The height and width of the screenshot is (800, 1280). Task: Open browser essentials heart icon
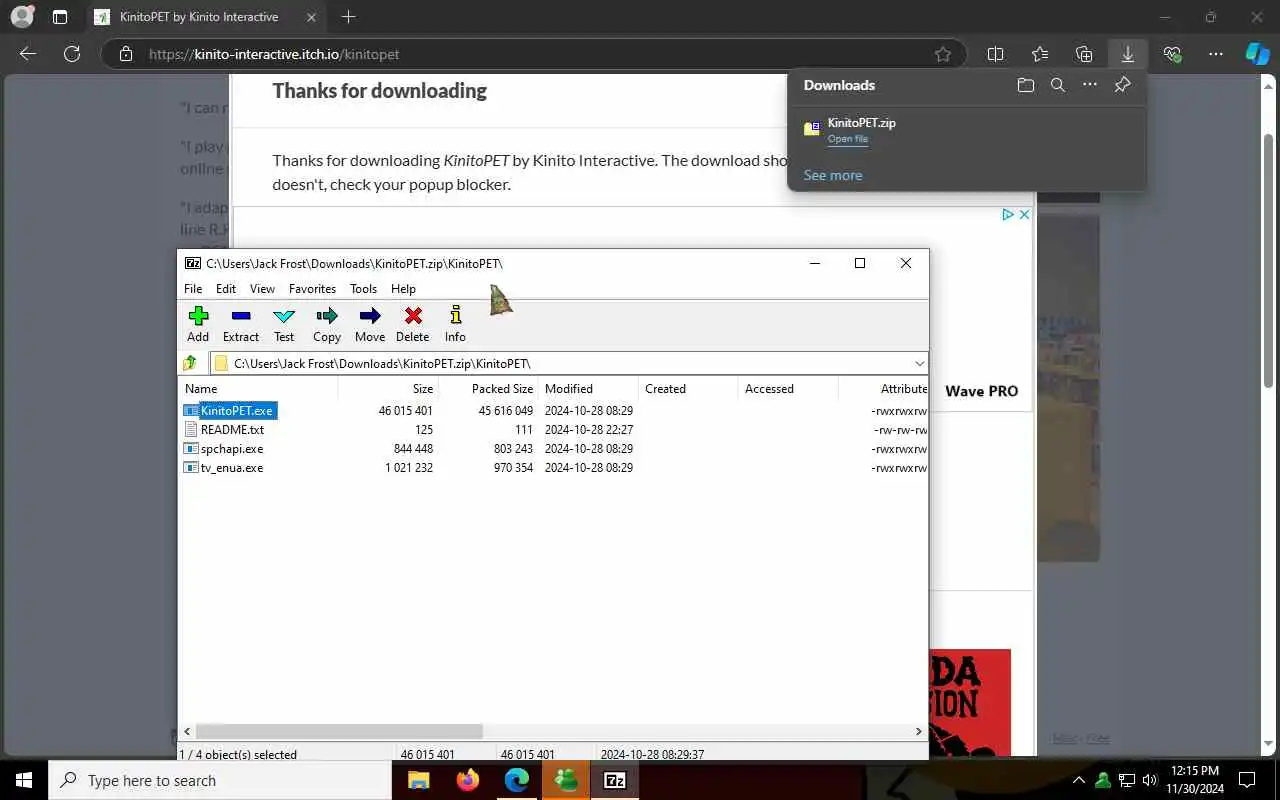[1172, 54]
